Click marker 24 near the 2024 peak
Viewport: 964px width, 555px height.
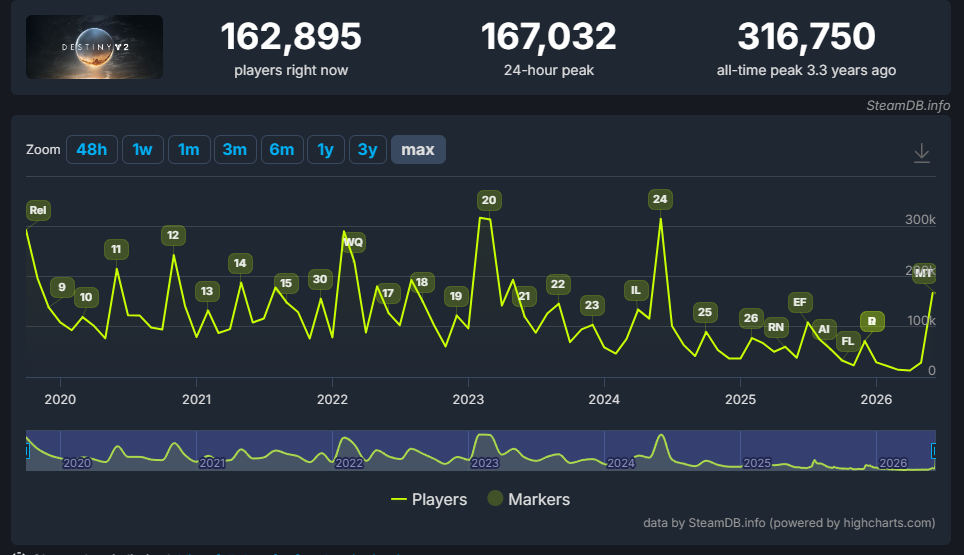coord(660,199)
